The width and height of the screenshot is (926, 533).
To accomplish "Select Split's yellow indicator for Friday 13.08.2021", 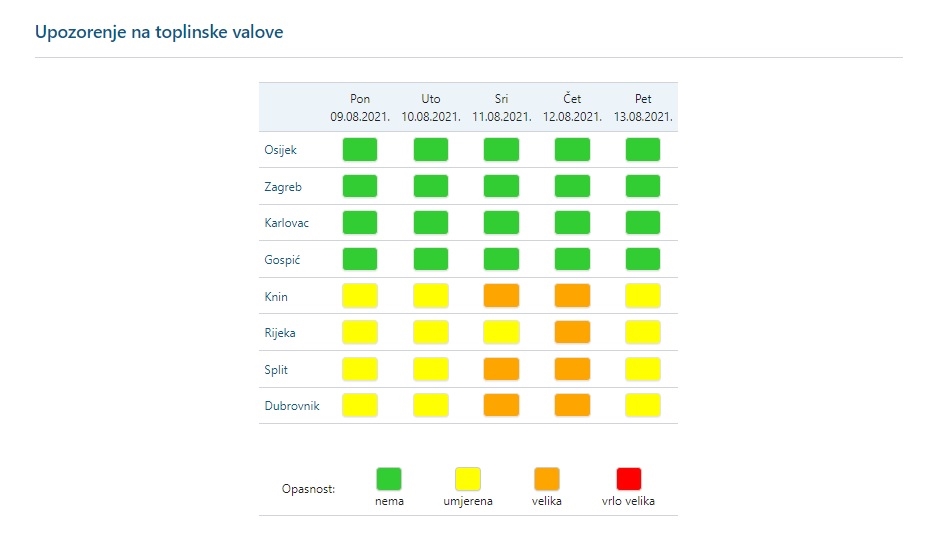I will click(643, 369).
